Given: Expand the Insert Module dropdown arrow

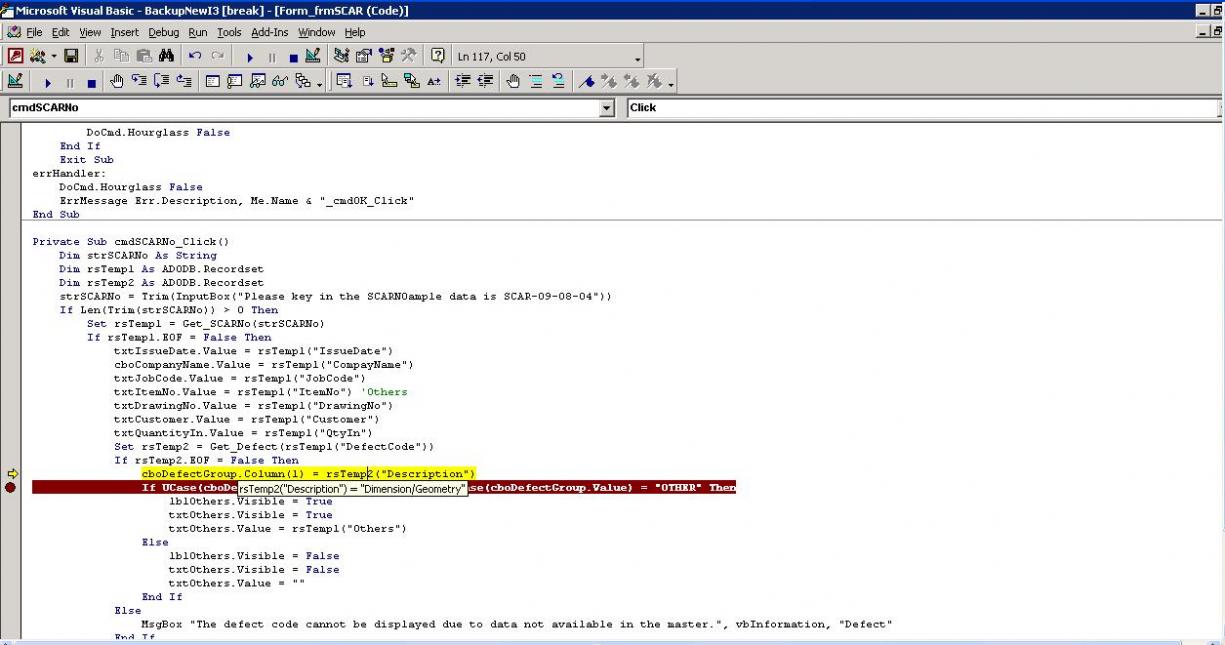Looking at the screenshot, I should click(x=52, y=57).
